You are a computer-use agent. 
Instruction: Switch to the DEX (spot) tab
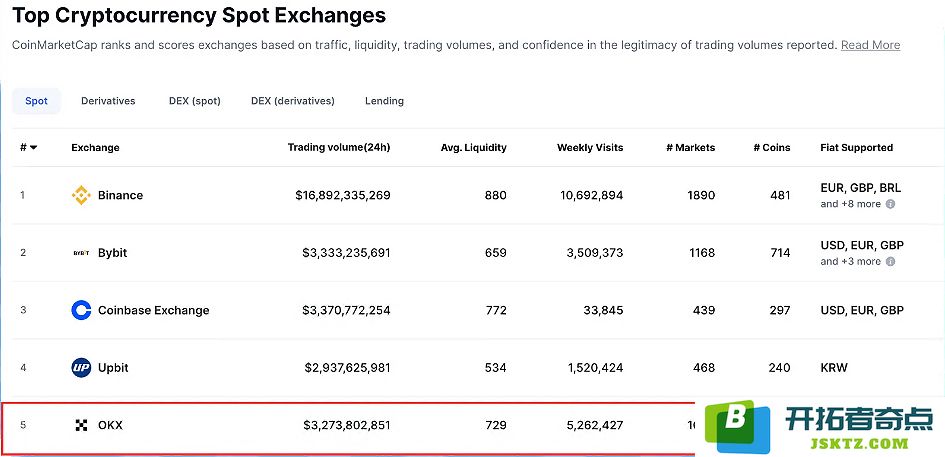coord(195,101)
